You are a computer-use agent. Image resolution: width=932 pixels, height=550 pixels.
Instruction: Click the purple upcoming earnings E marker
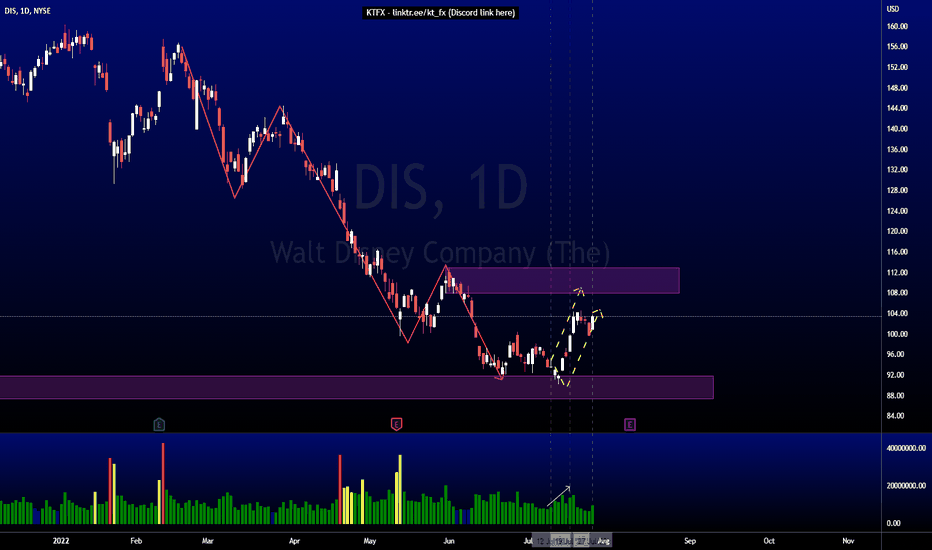coord(630,424)
